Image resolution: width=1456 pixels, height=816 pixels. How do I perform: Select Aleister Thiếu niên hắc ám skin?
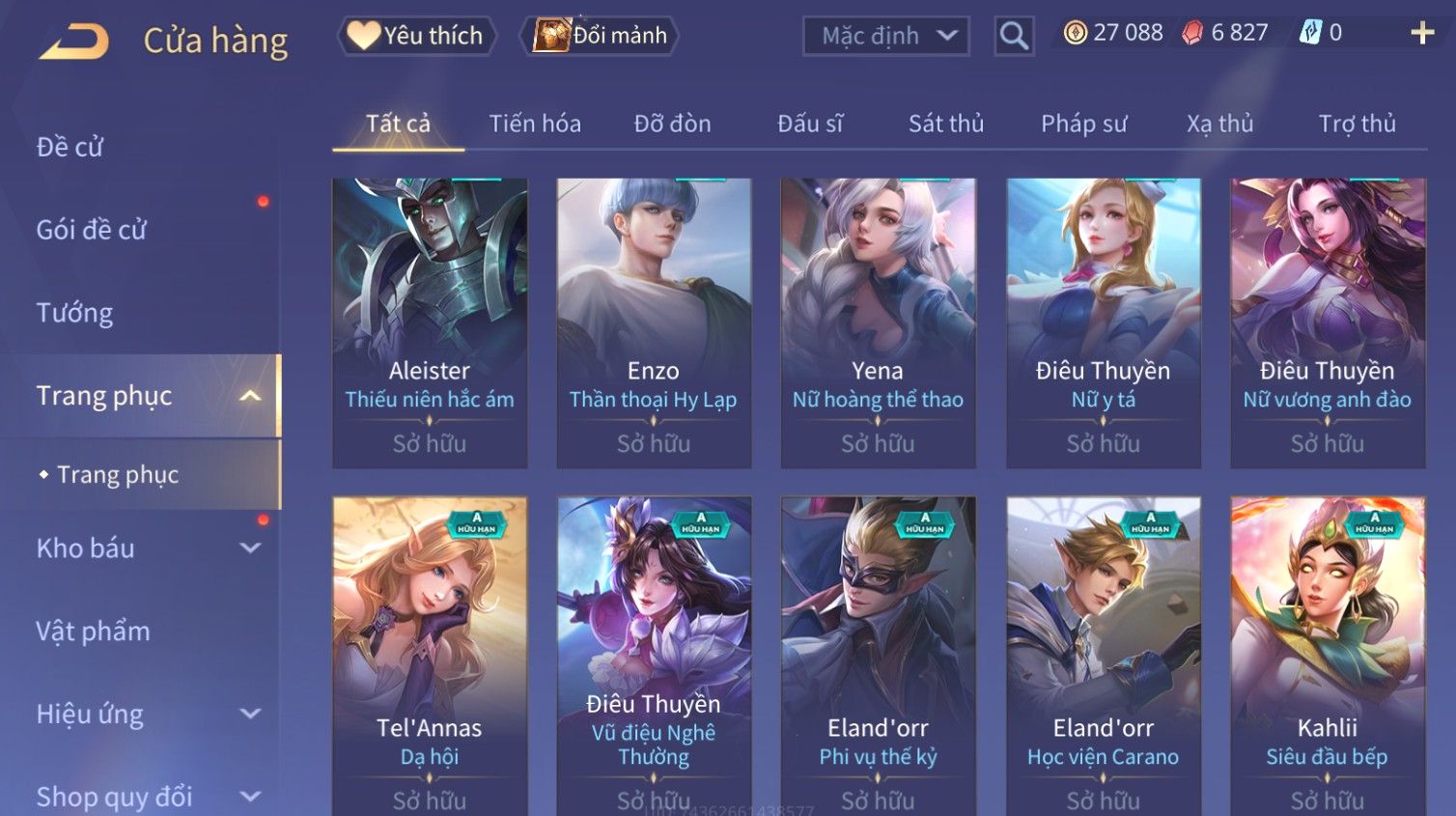point(430,324)
